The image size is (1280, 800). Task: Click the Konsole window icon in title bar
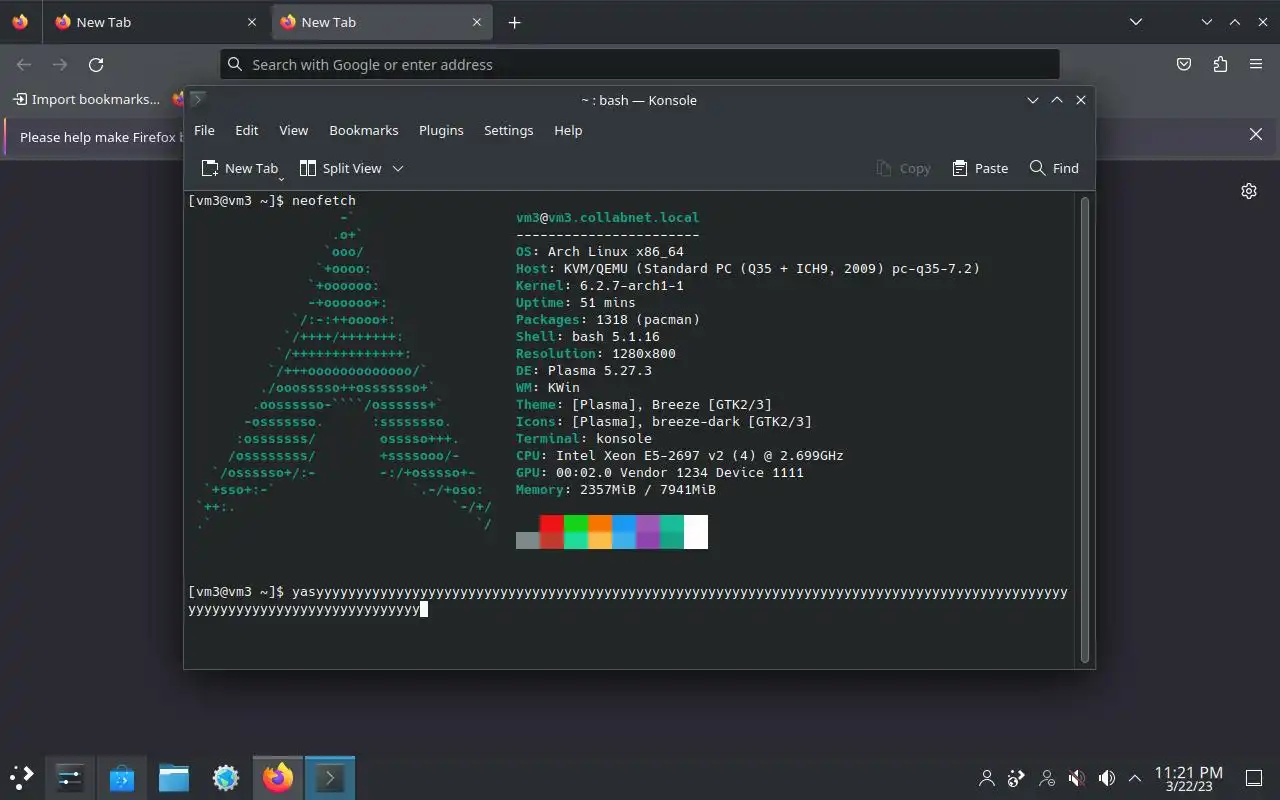tap(197, 99)
